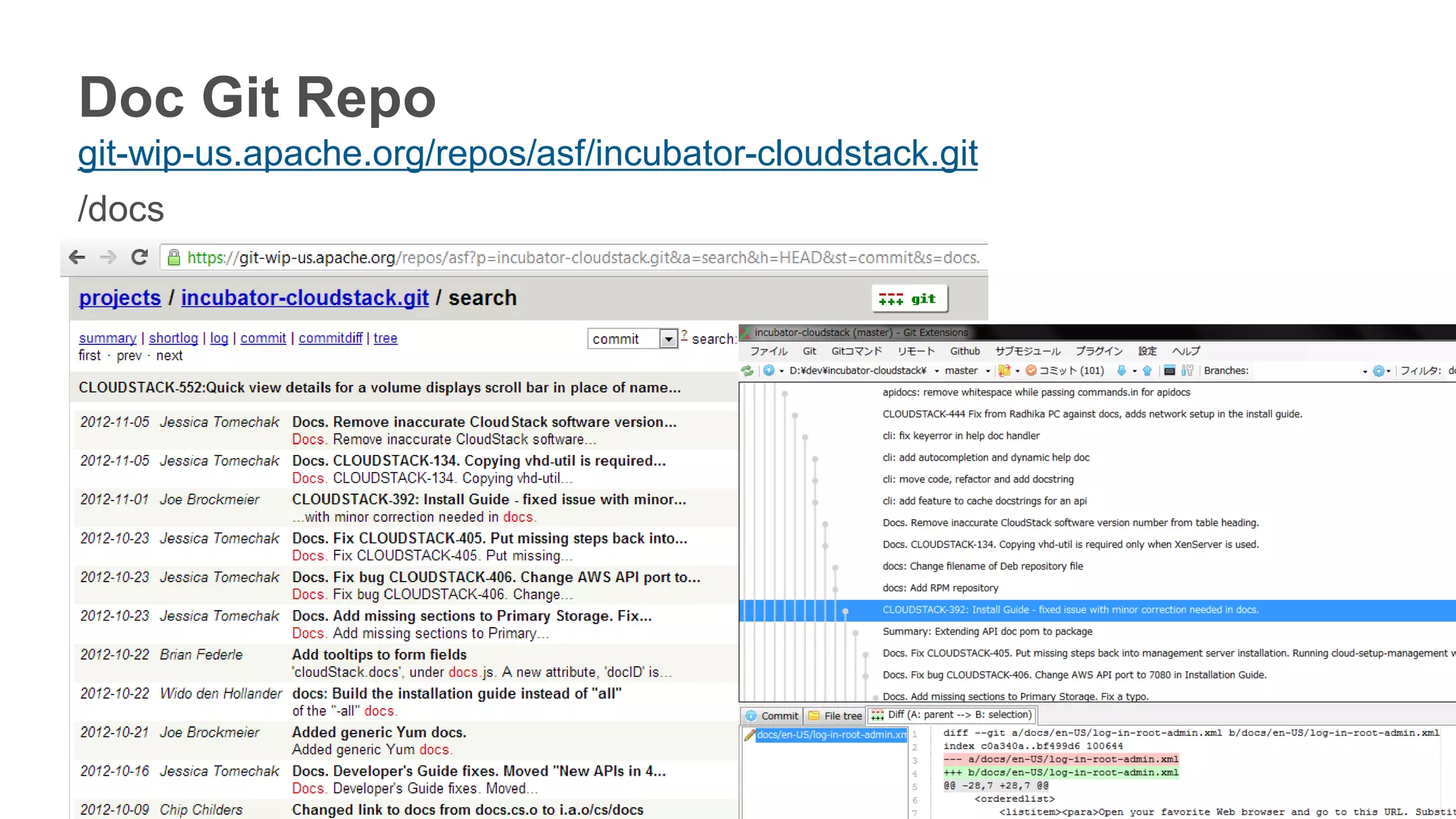The image size is (1456, 819).
Task: Go back with browser back arrow
Action: [77, 257]
